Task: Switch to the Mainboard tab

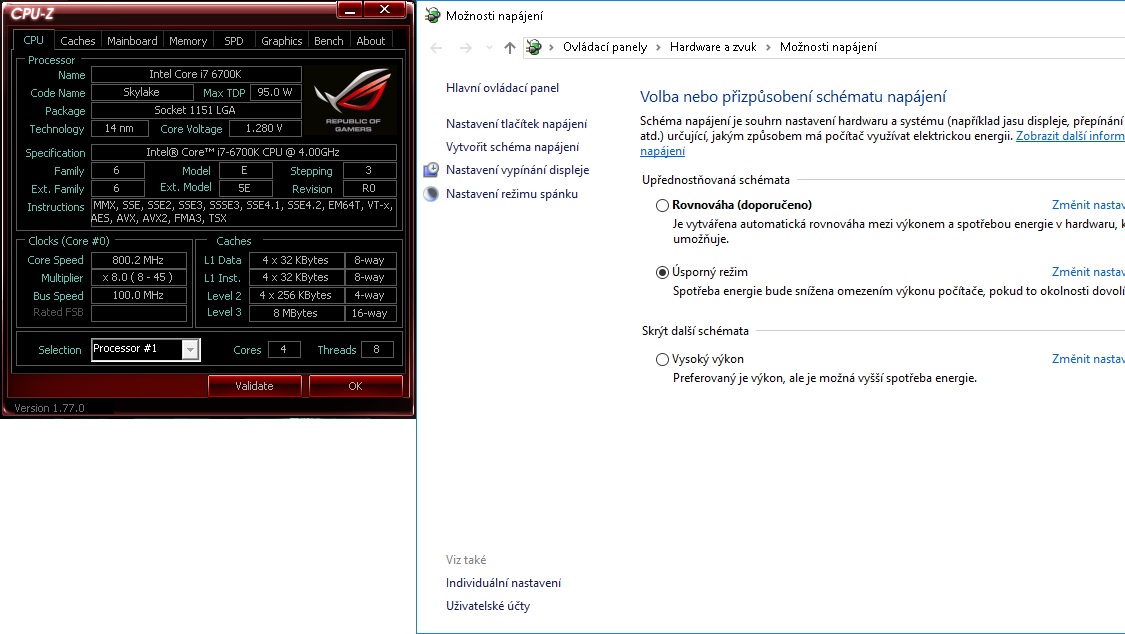Action: point(132,41)
